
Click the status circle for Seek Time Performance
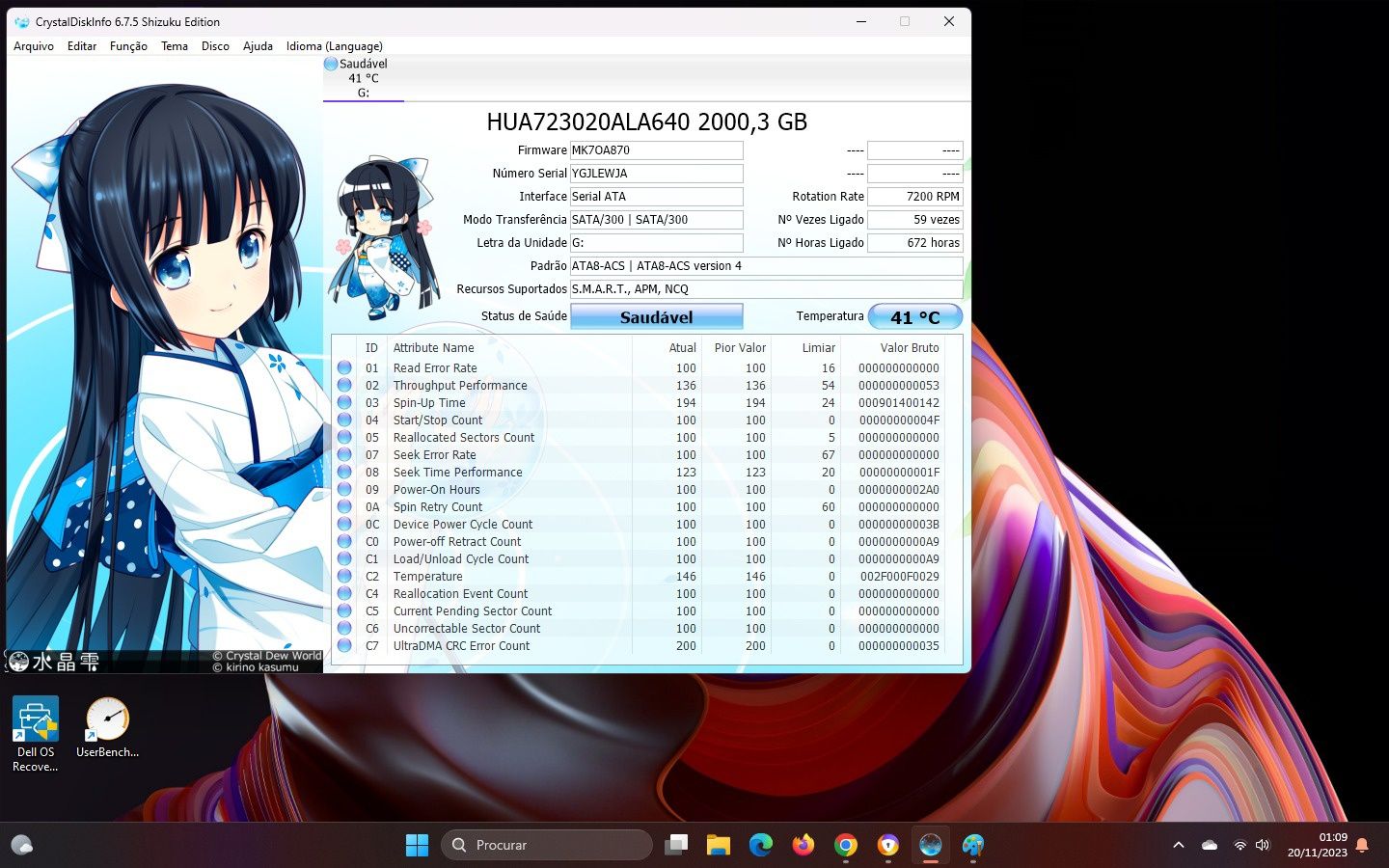[344, 472]
